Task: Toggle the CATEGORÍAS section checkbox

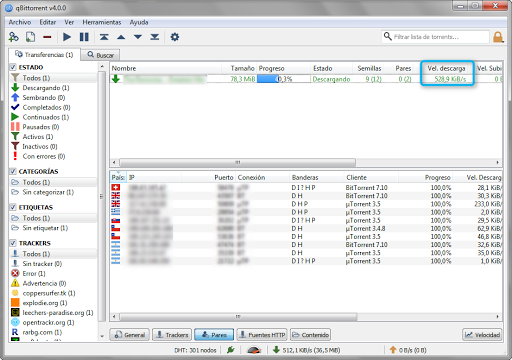Action: coord(13,171)
